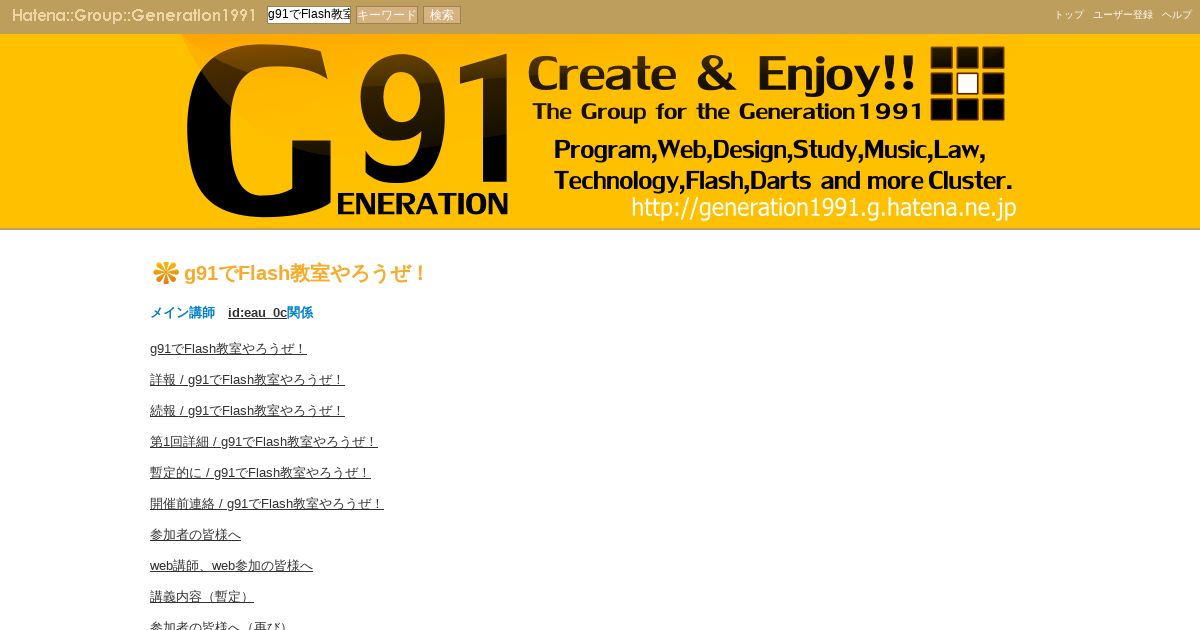
Task: Open 開催前連絡 / g91でFlash教室やろうぜ！ link
Action: pyautogui.click(x=267, y=503)
